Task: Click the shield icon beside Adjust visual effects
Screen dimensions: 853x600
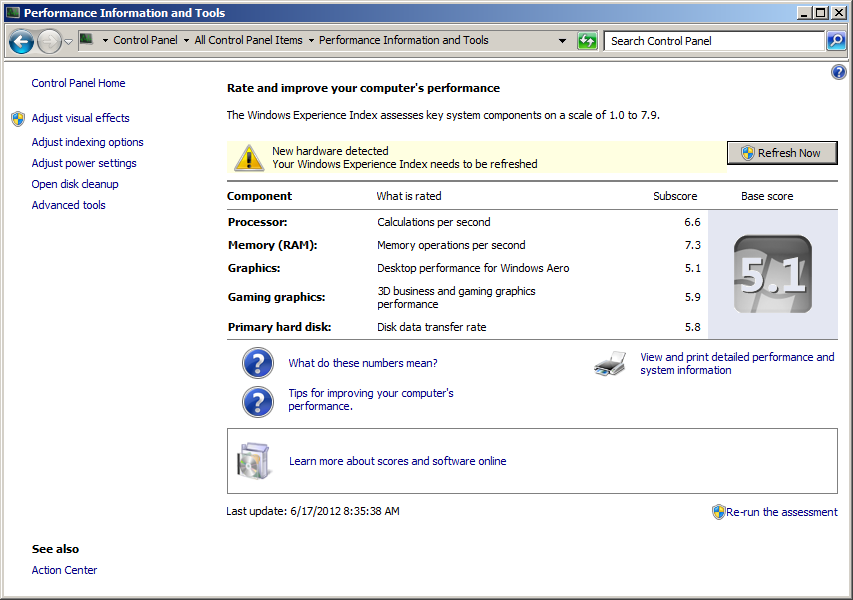Action: click(x=18, y=119)
